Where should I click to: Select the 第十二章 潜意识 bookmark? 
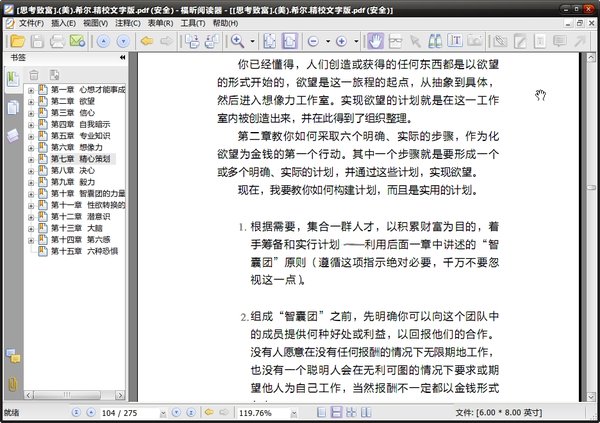point(81,216)
